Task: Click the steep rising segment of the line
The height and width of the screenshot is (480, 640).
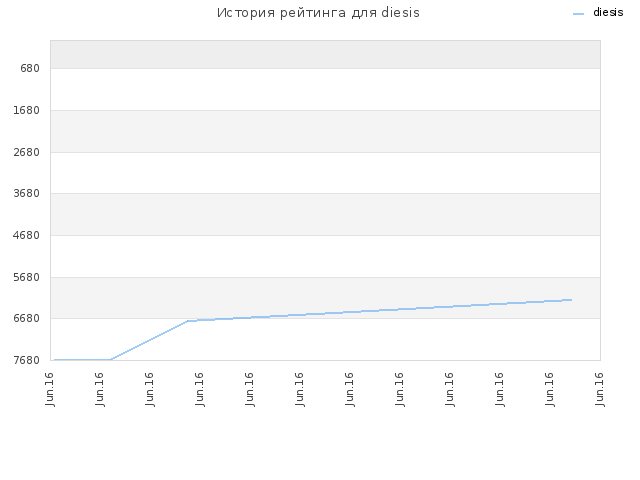Action: [x=149, y=340]
